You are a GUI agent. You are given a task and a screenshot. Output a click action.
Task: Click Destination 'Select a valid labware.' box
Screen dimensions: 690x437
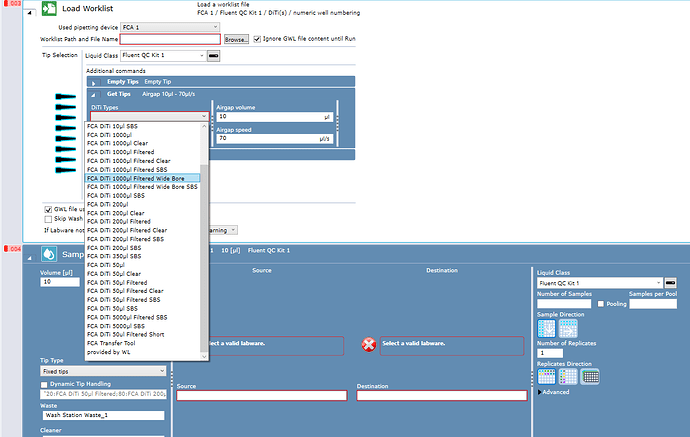[x=452, y=346]
